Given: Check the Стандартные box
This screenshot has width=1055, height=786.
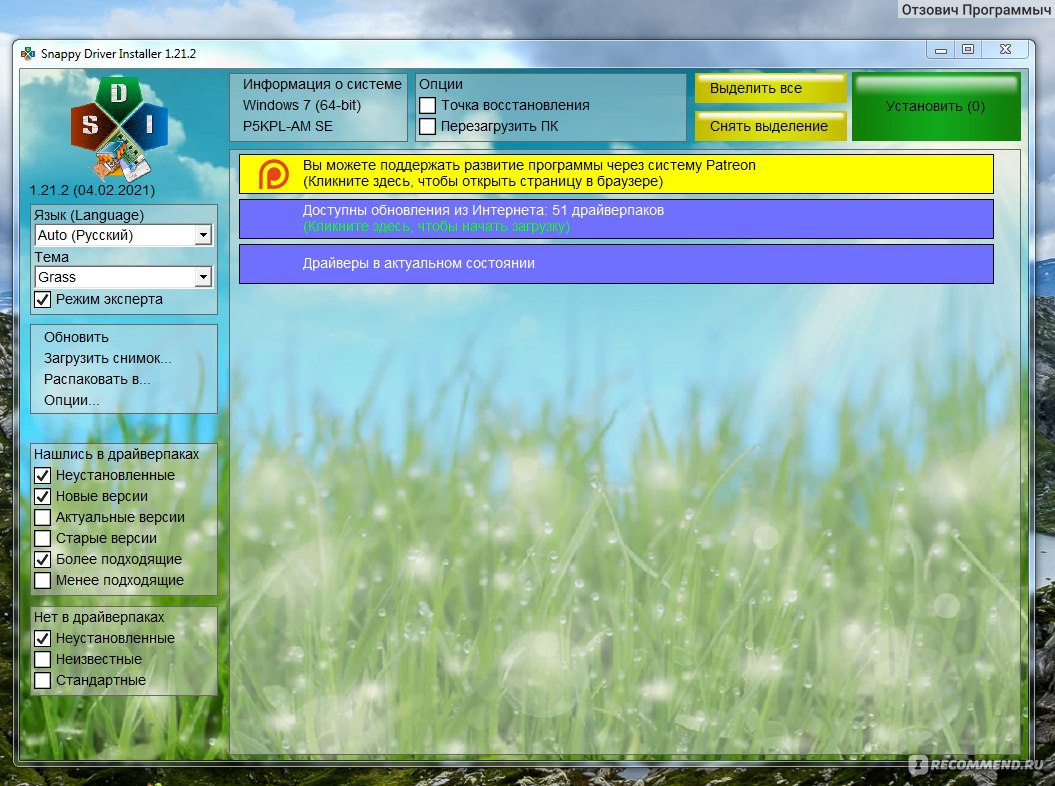Looking at the screenshot, I should [x=42, y=680].
